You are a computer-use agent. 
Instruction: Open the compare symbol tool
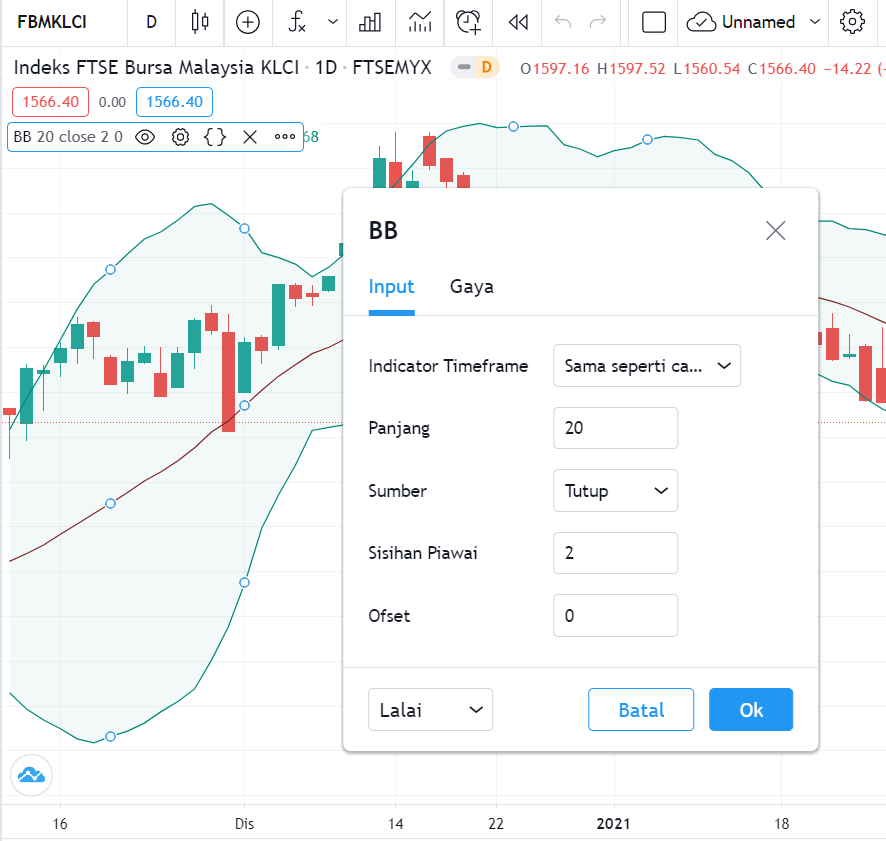(x=247, y=22)
